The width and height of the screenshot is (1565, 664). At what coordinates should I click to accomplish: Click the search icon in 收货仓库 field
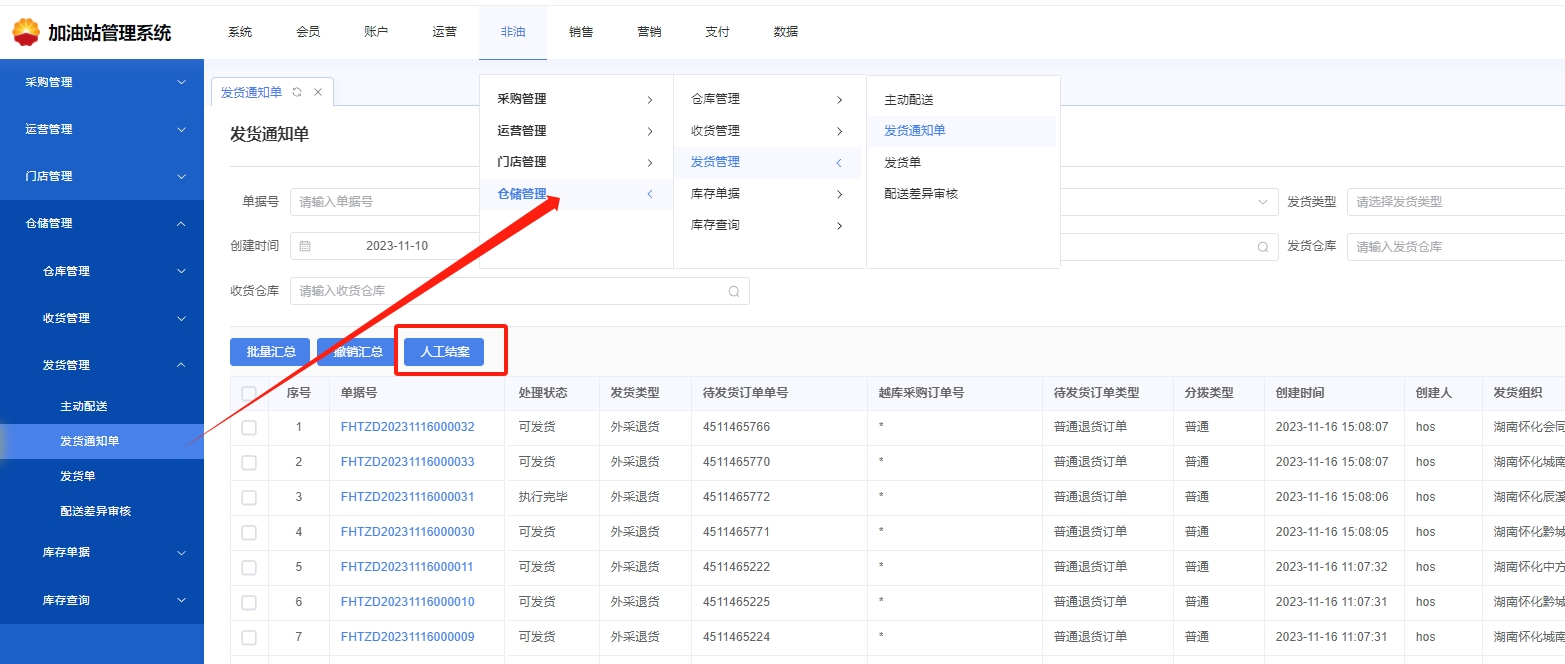(x=734, y=292)
